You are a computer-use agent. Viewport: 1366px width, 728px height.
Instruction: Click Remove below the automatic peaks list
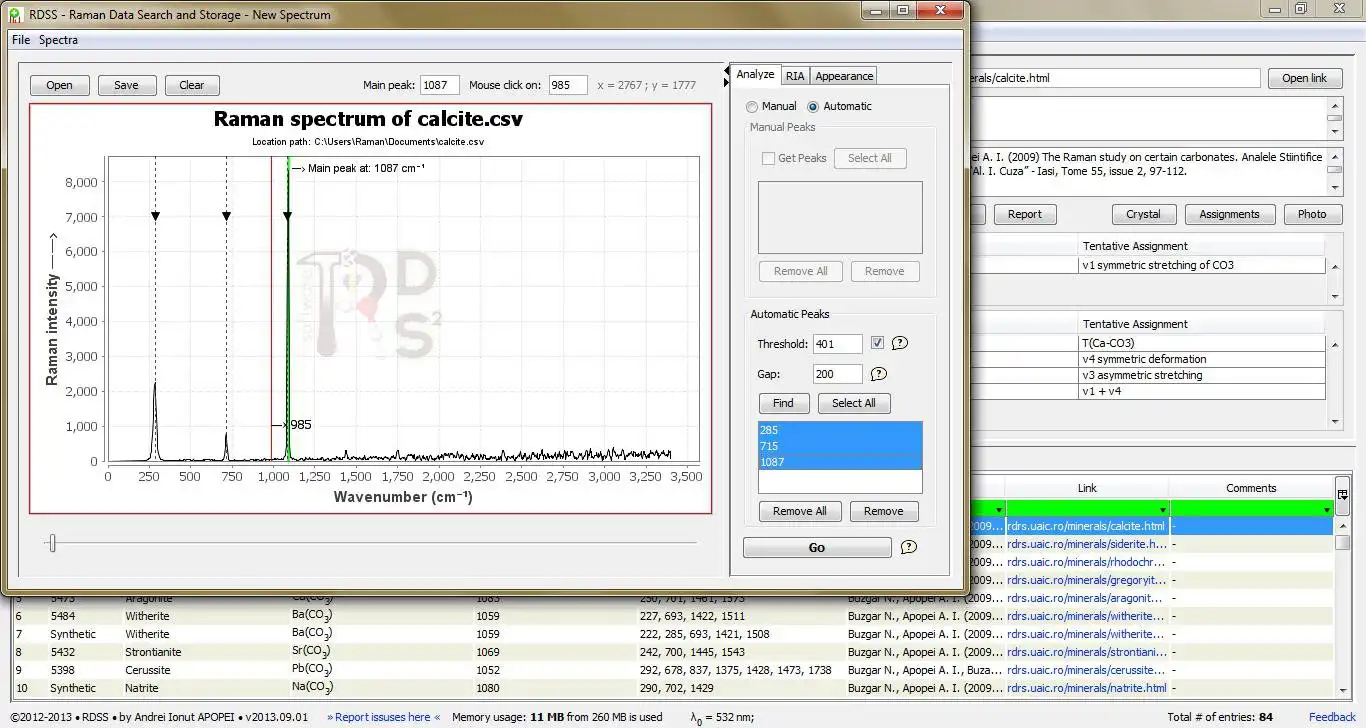[x=884, y=511]
